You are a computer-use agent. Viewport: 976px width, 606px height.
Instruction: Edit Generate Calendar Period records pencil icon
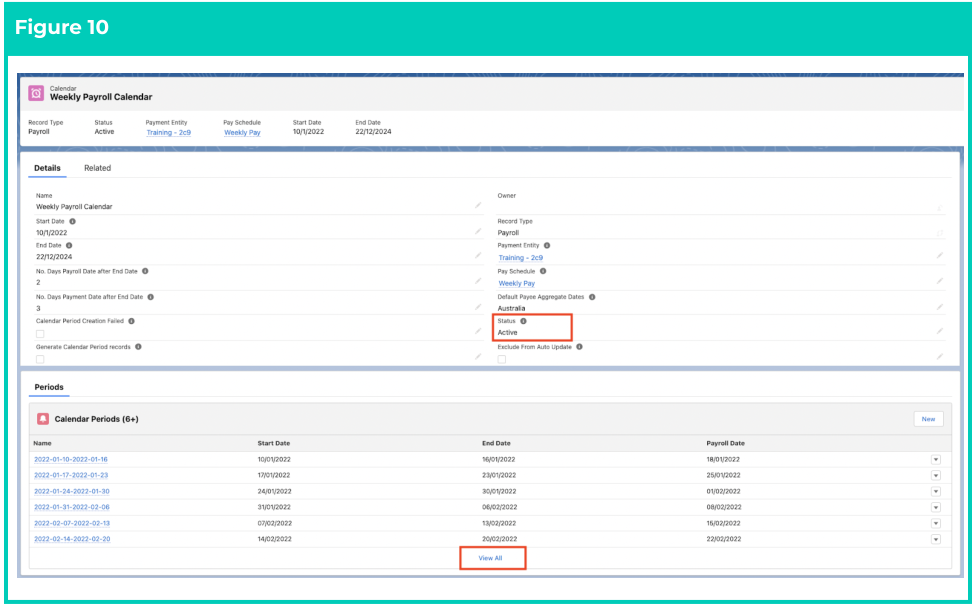478,357
